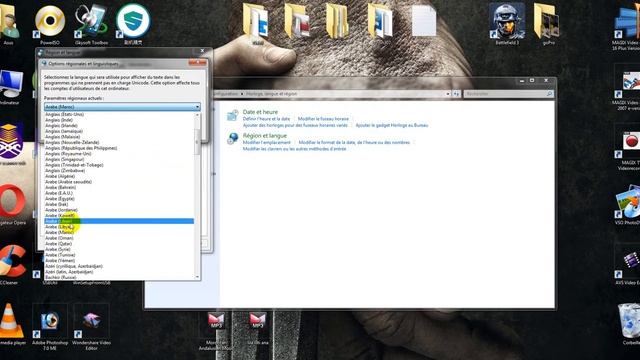Launch the Opera browser desktop shortcut
Screen dimensions: 640x360
pyautogui.click(x=12, y=204)
